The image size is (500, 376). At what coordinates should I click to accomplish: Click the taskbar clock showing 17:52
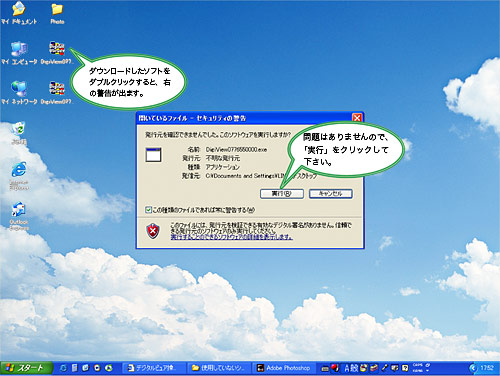coord(487,368)
